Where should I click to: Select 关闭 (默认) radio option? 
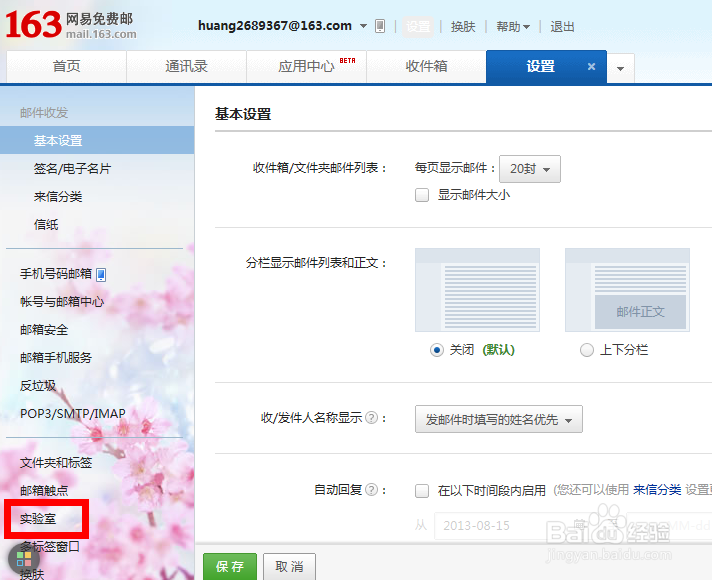pos(437,350)
